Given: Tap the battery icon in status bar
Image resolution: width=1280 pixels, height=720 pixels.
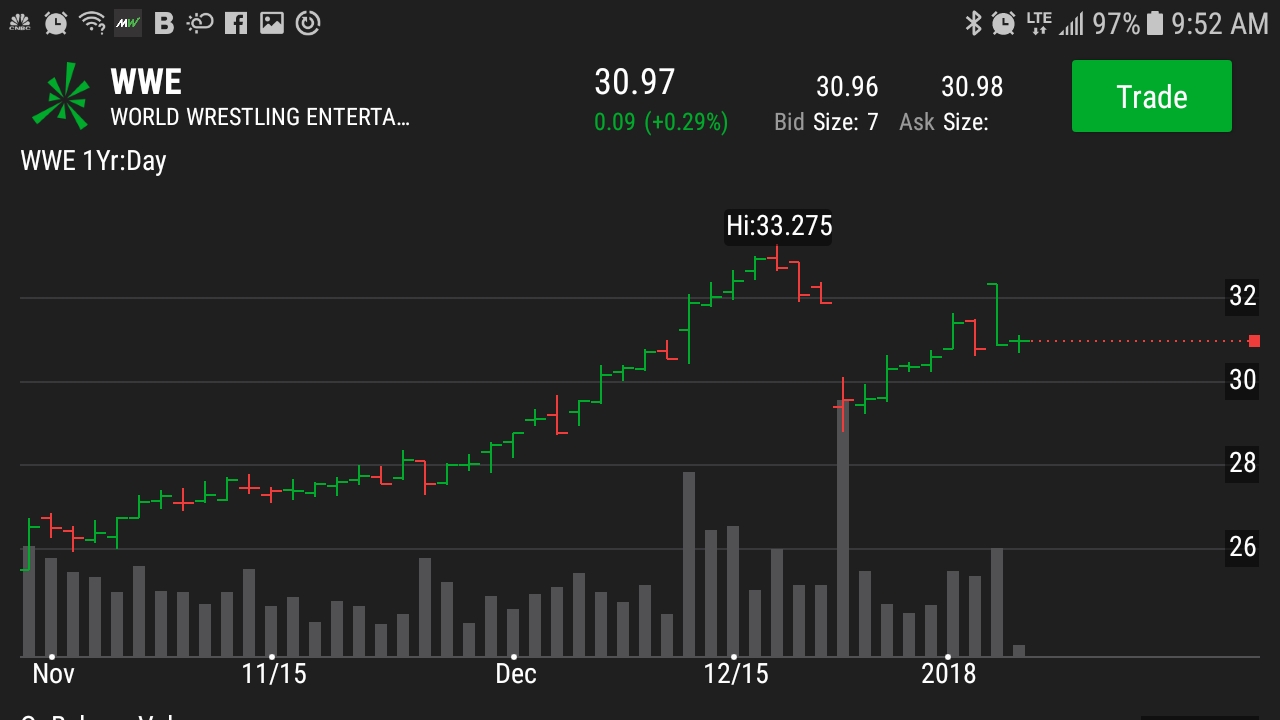Looking at the screenshot, I should 1155,23.
